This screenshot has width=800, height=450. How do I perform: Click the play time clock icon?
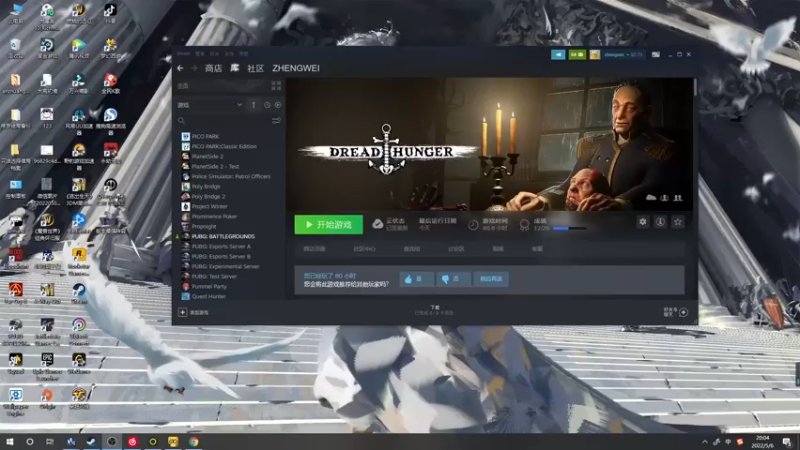pyautogui.click(x=473, y=224)
